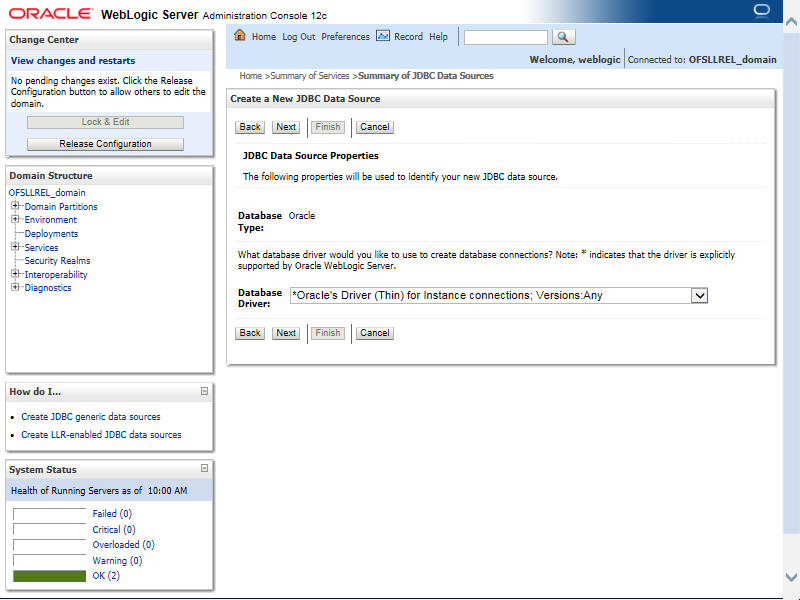Click the Release Configuration button
800x600 pixels.
pos(105,144)
